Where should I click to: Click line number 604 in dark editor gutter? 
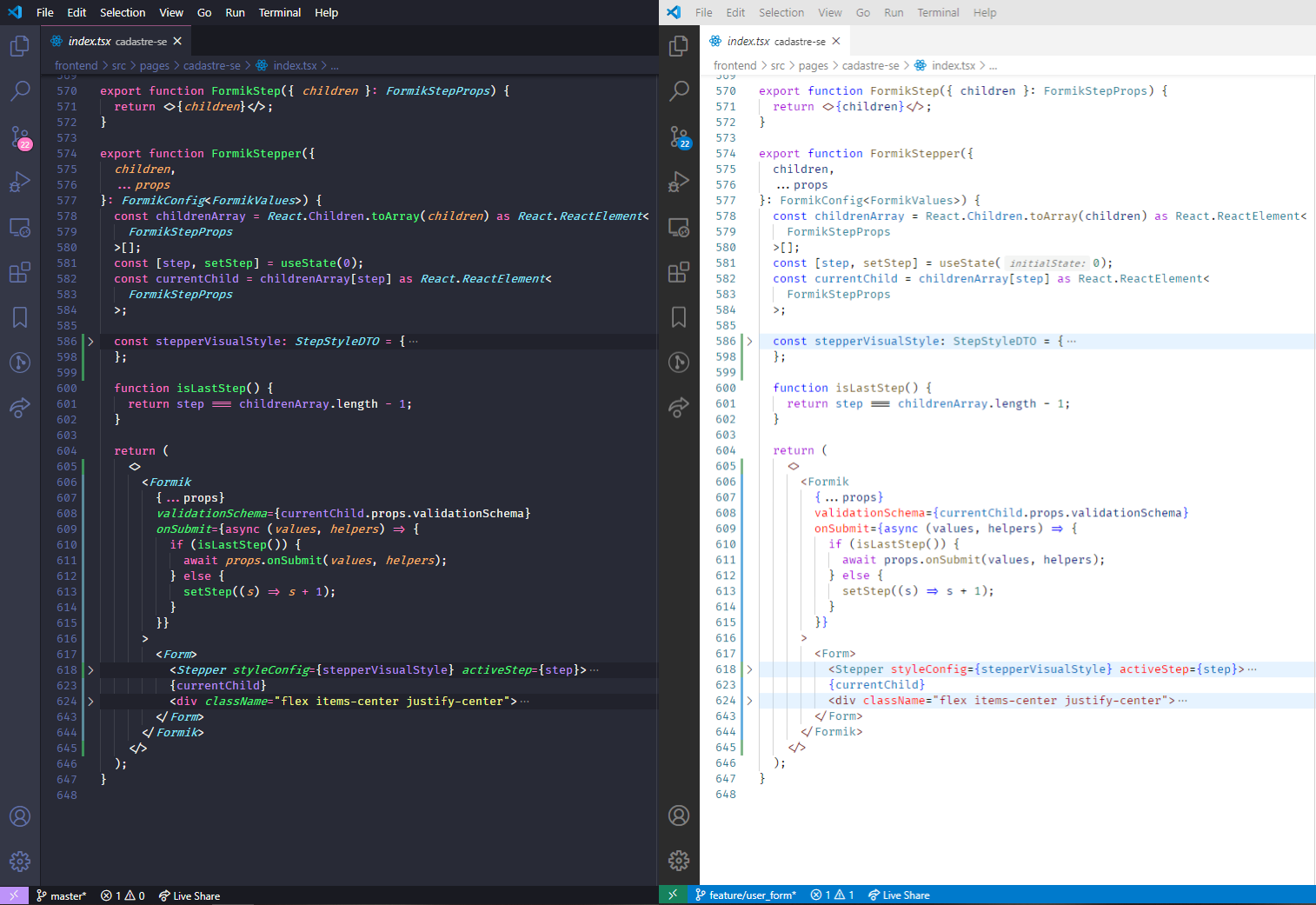pos(67,451)
